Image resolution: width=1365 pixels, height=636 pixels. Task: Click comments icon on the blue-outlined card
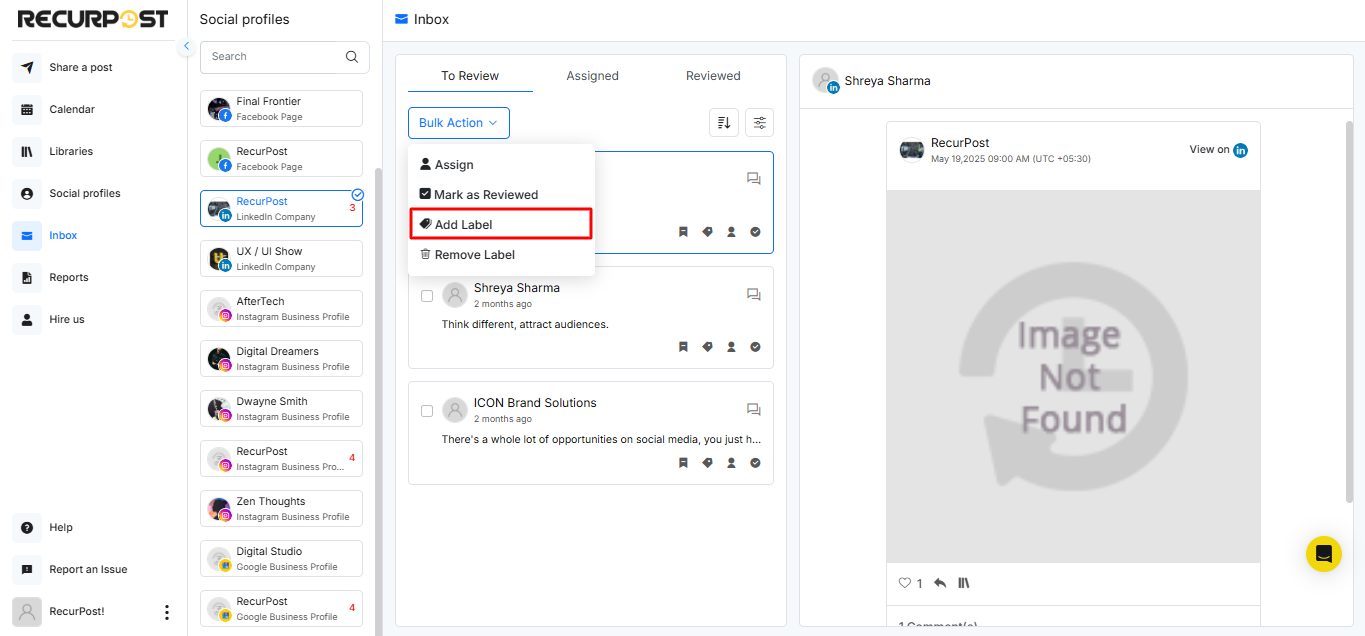click(754, 179)
